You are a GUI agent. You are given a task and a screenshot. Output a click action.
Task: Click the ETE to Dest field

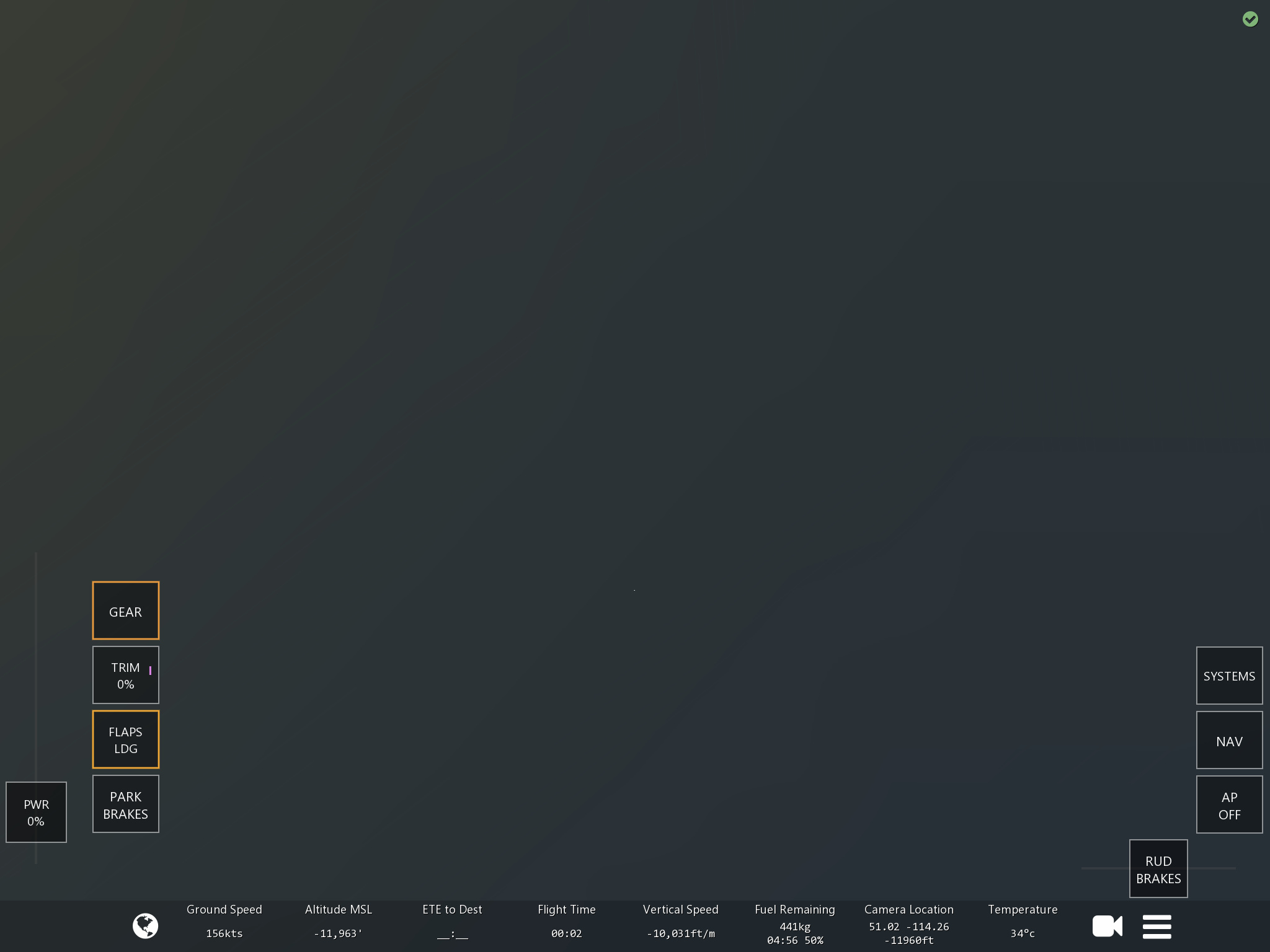(452, 922)
